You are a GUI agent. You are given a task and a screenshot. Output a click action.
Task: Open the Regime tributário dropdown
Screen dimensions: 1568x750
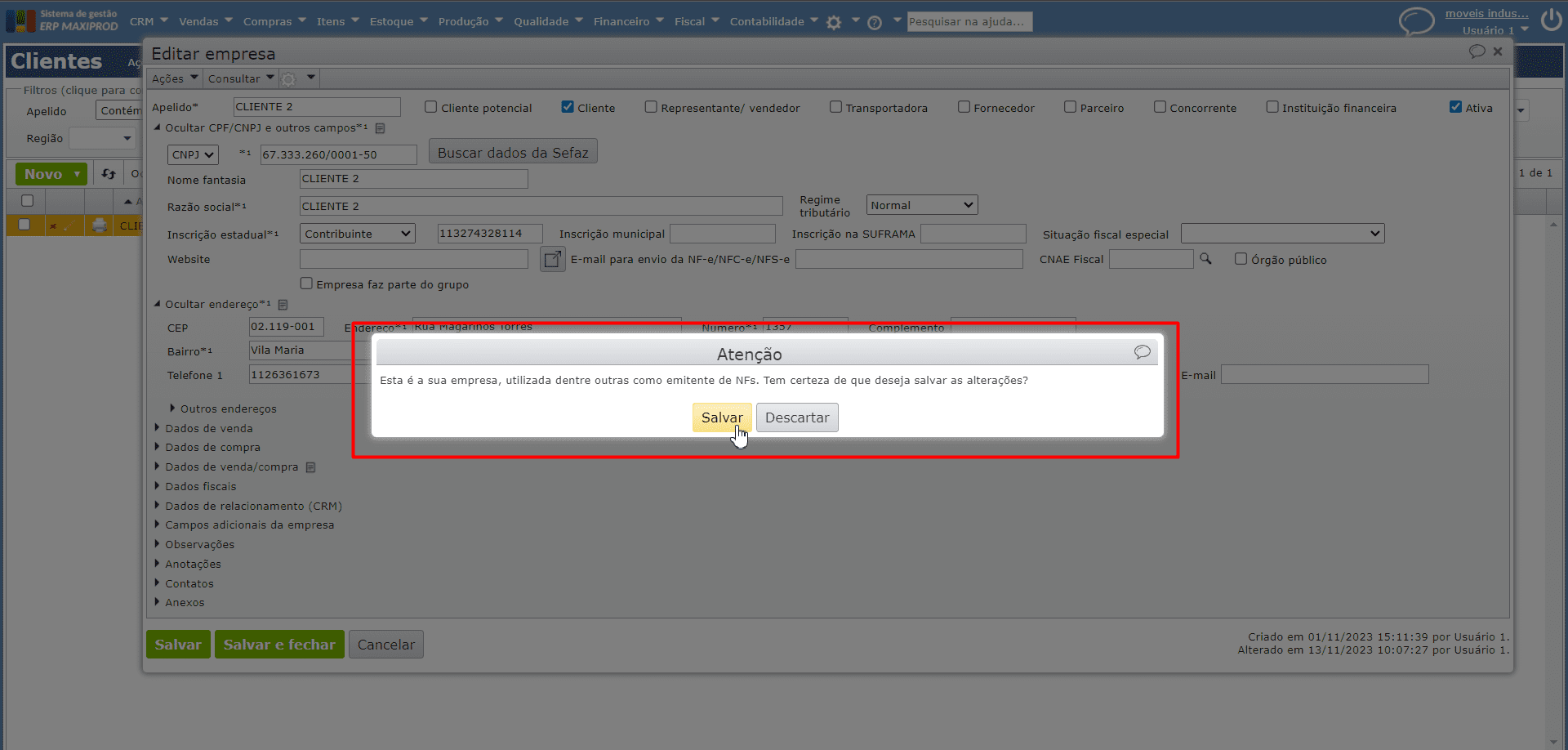coord(922,205)
